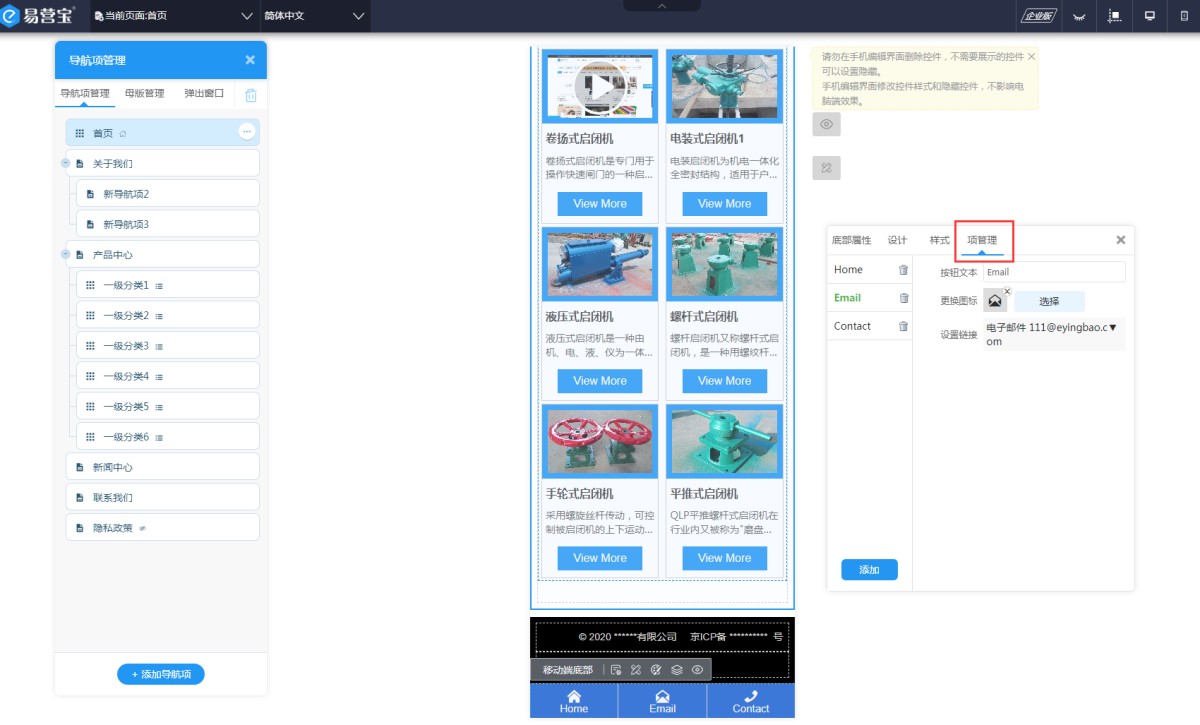Play the video on 卷扬式启闭机 thumbnail

pyautogui.click(x=600, y=87)
